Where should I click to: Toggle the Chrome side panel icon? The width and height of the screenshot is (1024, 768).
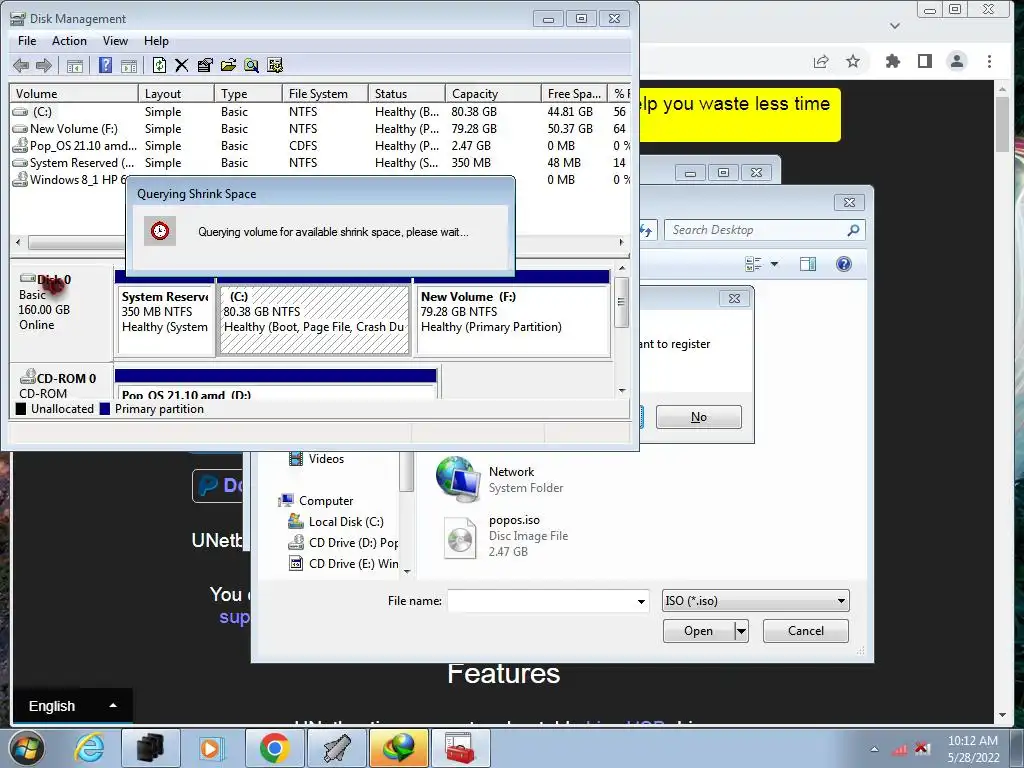(x=925, y=61)
